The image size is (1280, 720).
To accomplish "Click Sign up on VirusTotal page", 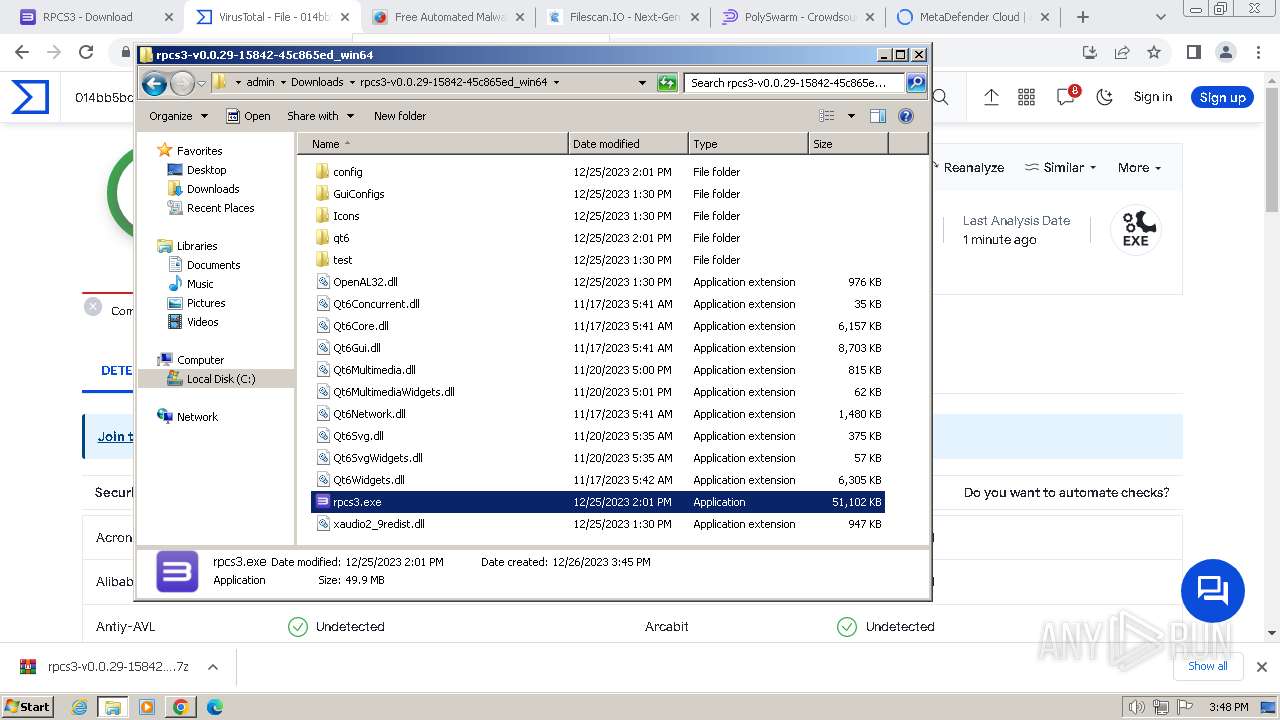I will click(1222, 97).
